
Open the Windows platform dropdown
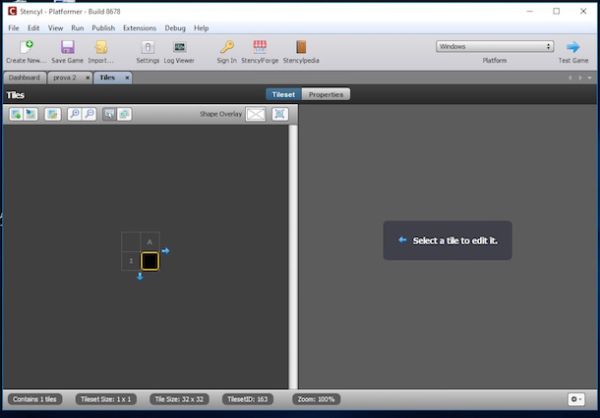(495, 46)
